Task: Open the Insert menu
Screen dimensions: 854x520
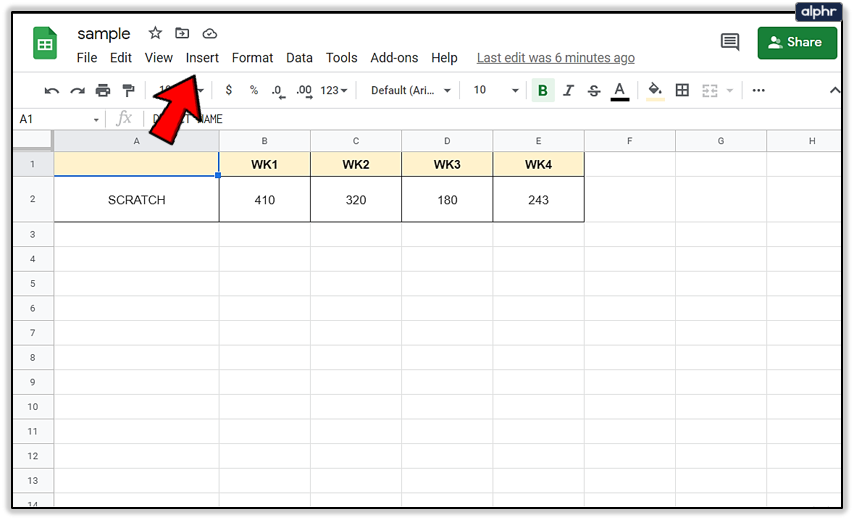Action: (x=202, y=58)
